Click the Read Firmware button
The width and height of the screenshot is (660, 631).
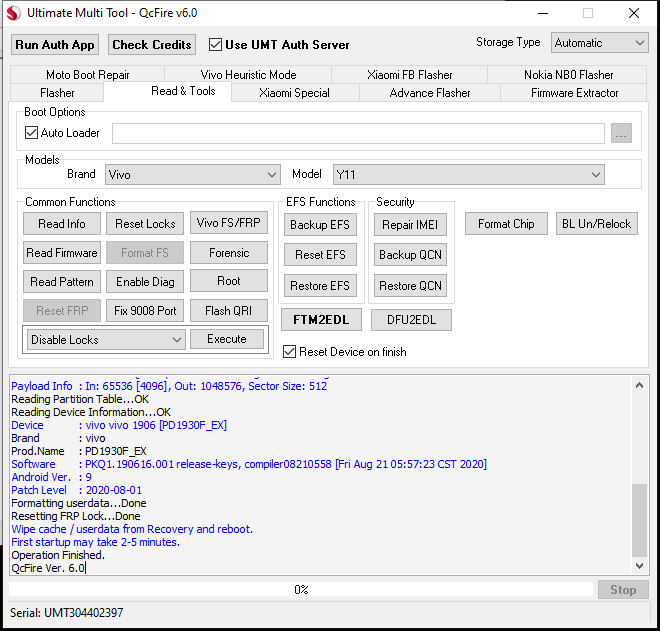coord(62,253)
